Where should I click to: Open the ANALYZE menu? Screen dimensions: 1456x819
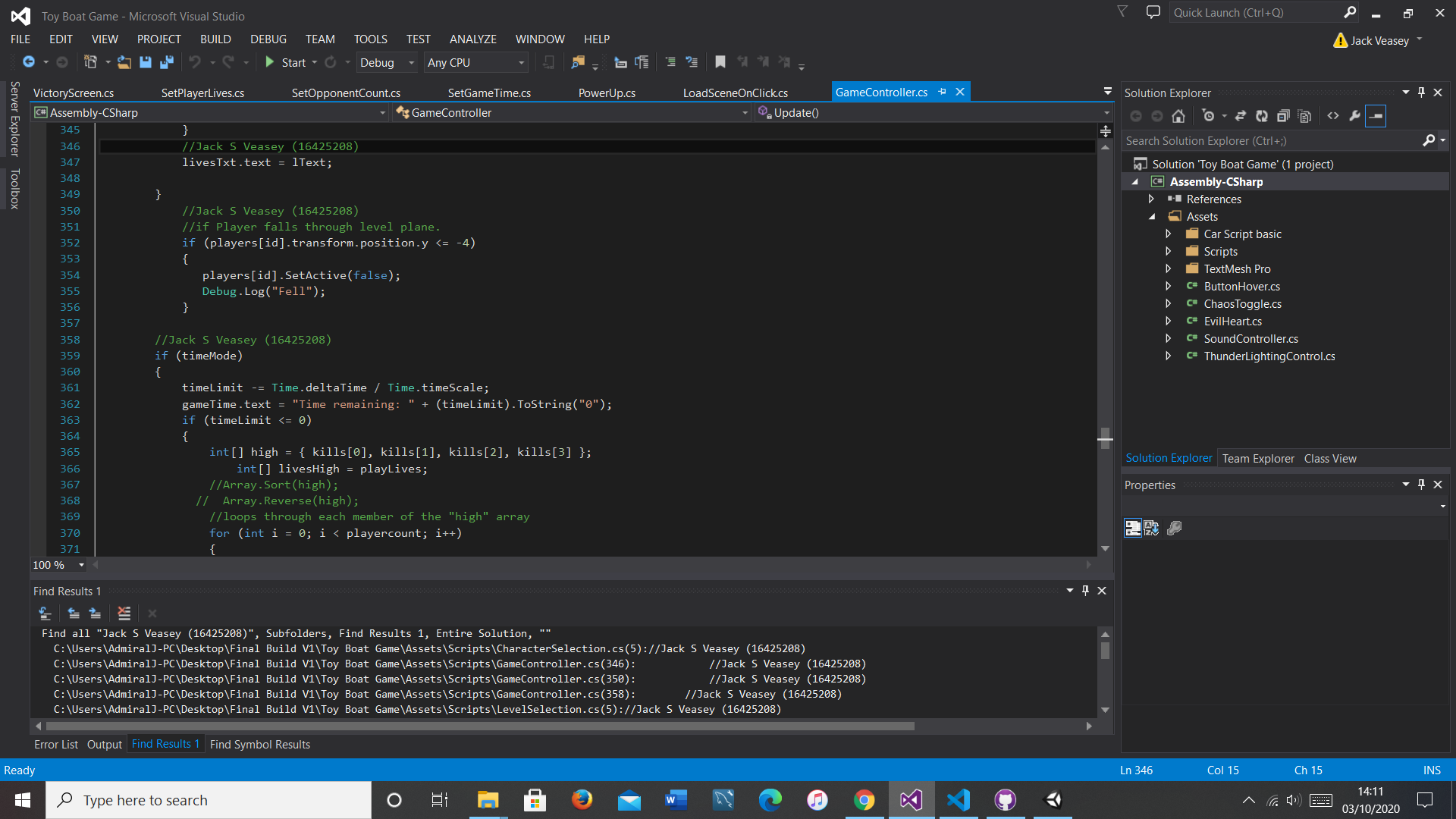[472, 39]
